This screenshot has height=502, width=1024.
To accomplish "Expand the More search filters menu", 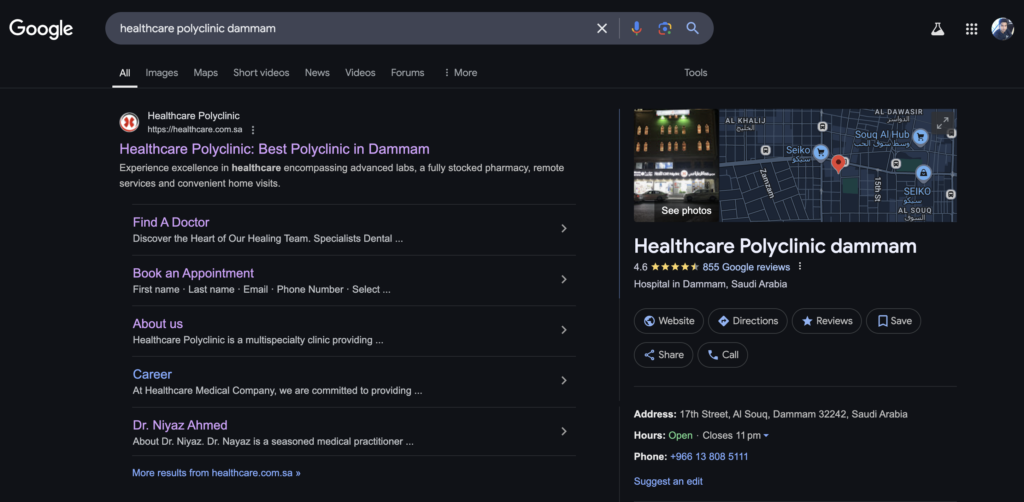I will pyautogui.click(x=460, y=73).
